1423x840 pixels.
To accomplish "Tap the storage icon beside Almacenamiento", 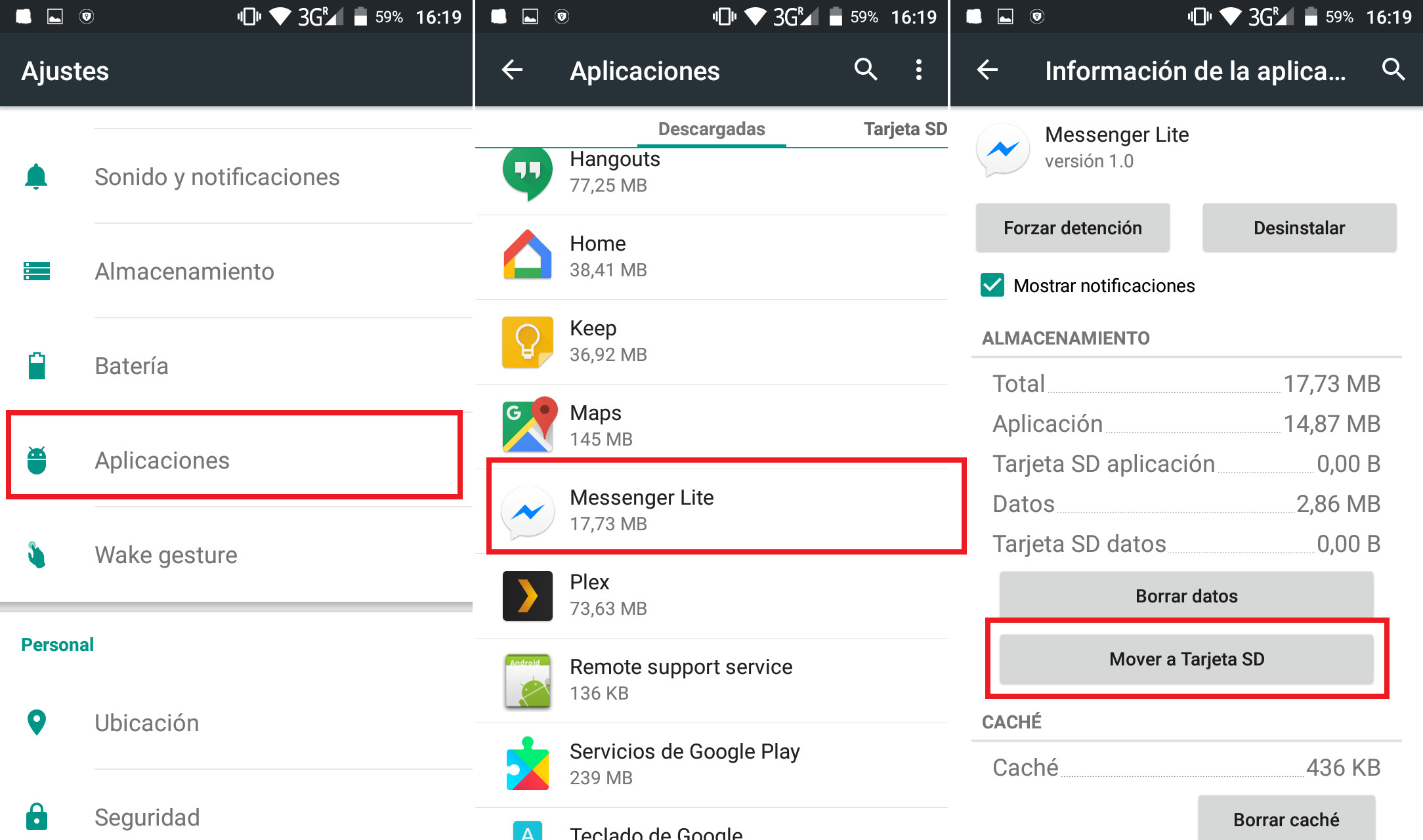I will (37, 271).
